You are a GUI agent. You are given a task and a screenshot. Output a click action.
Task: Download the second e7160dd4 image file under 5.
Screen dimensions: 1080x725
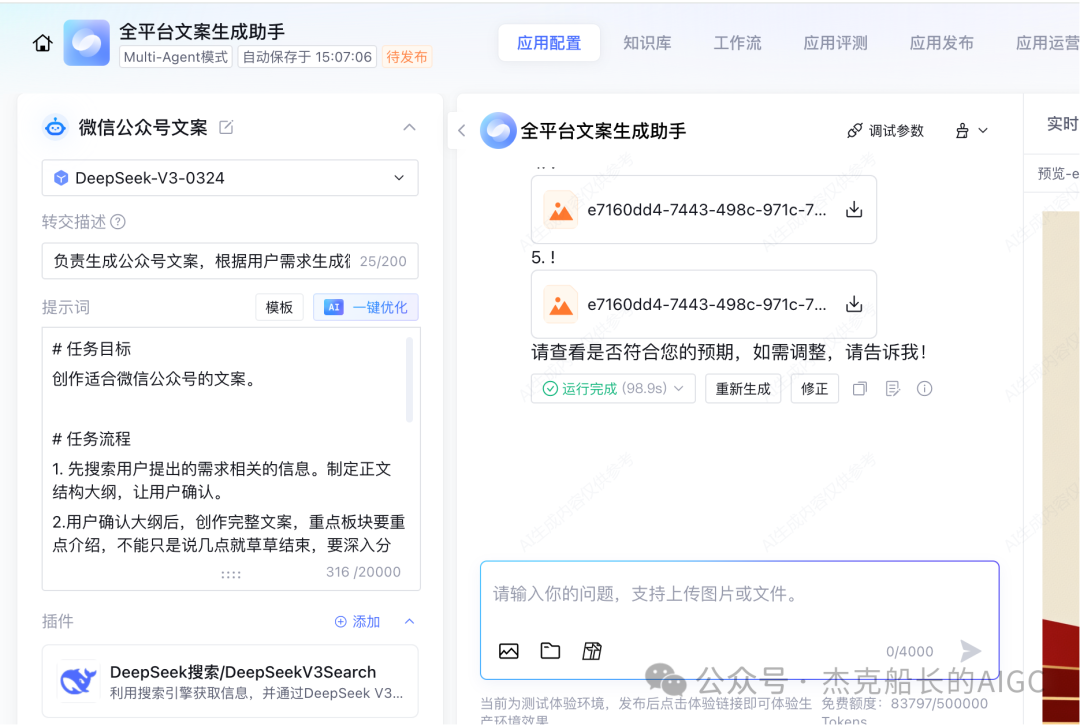point(854,304)
